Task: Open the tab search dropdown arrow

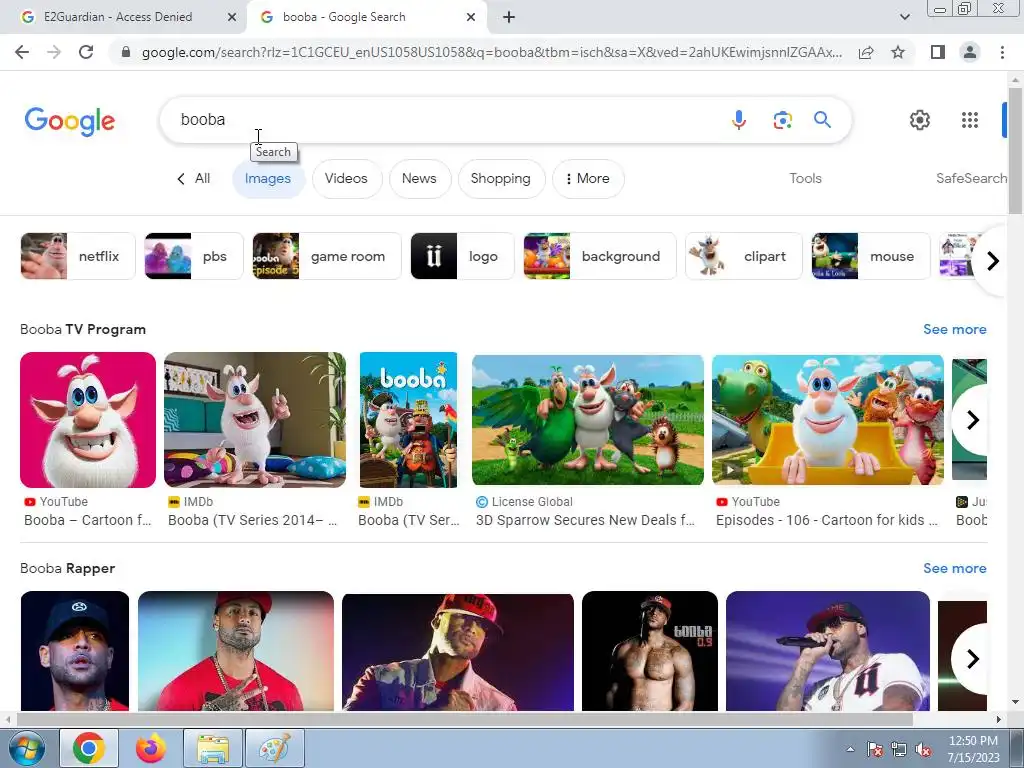Action: click(x=904, y=17)
